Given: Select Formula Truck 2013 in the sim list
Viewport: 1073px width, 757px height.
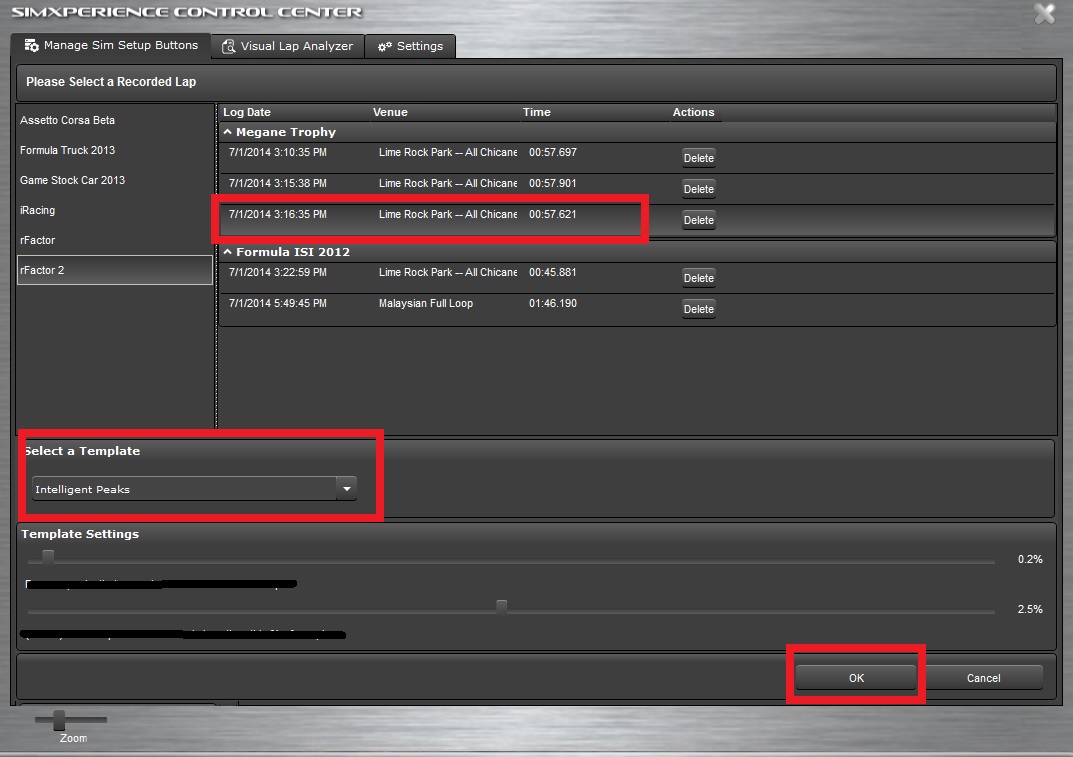Looking at the screenshot, I should pos(114,151).
